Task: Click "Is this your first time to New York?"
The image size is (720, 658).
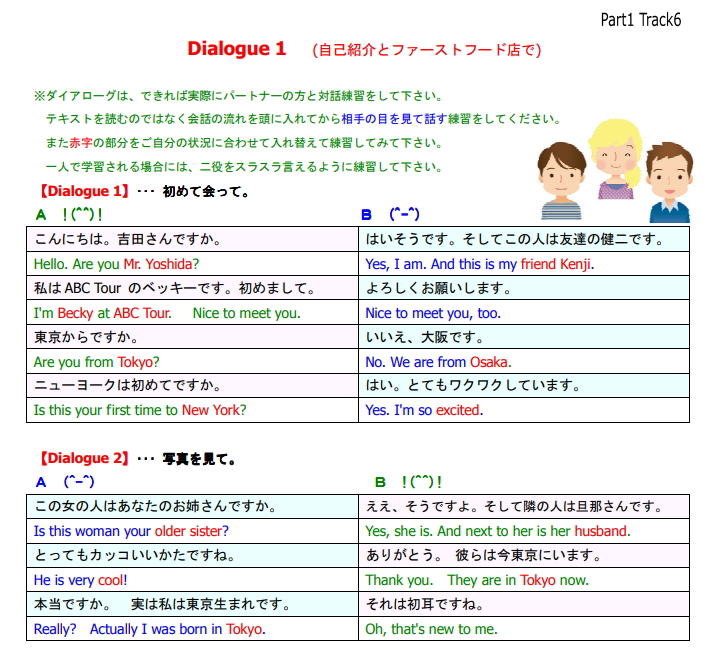Action: point(139,410)
